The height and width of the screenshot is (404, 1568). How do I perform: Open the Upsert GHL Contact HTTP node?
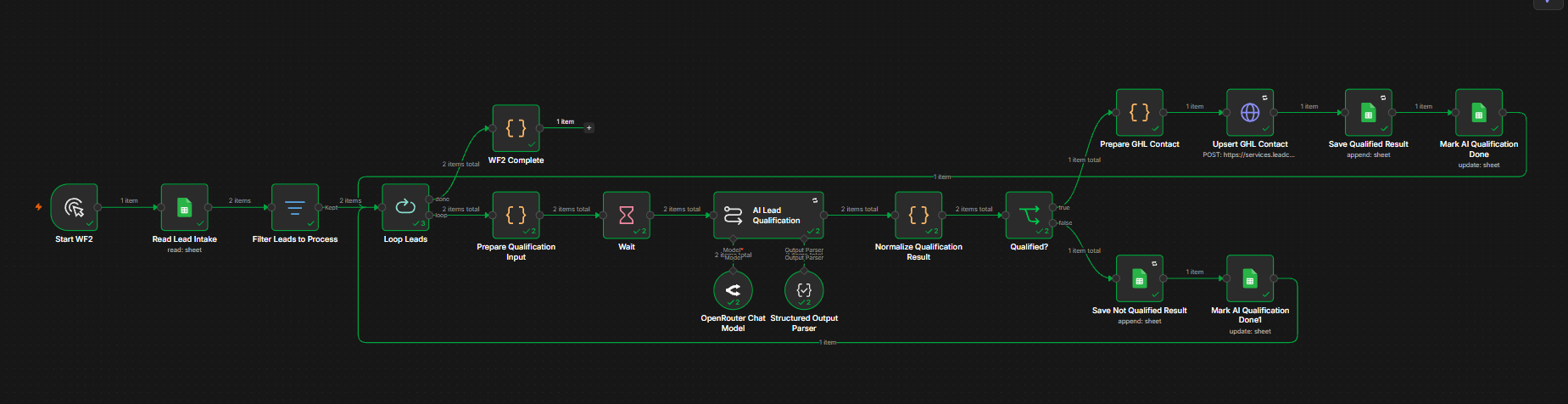click(x=1250, y=112)
